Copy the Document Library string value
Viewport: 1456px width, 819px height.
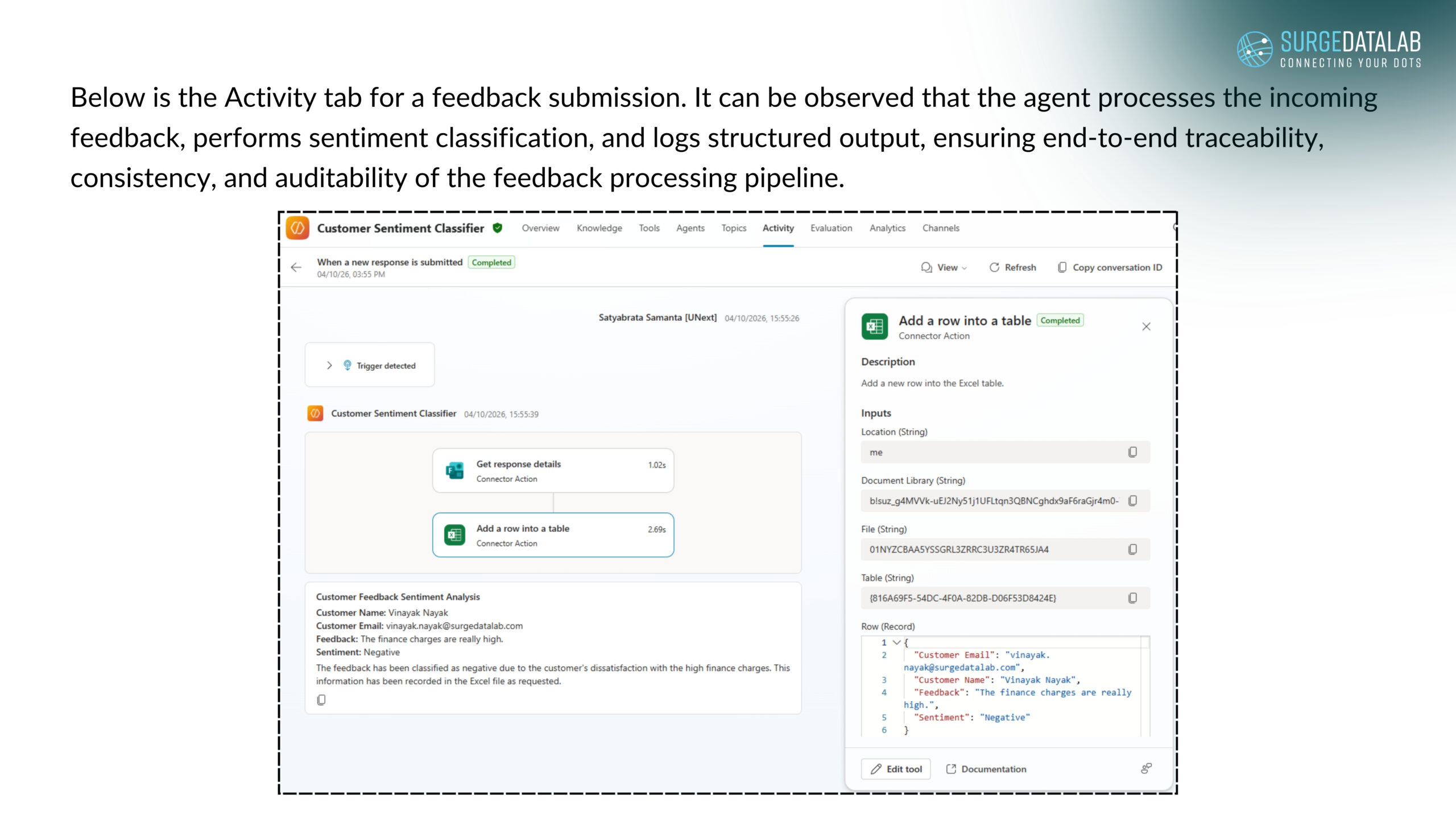(1132, 500)
